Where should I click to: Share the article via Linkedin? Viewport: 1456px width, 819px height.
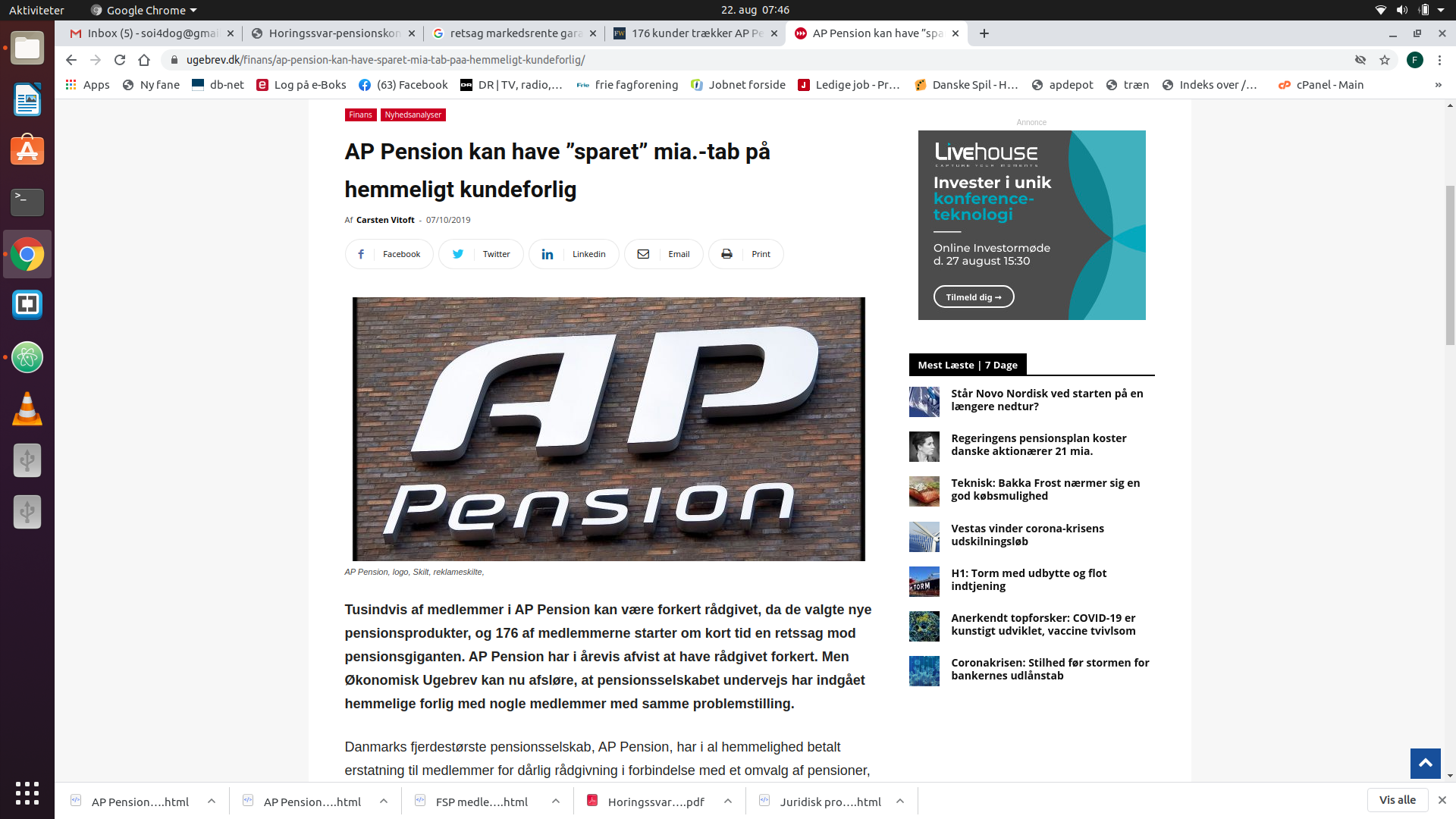[573, 254]
